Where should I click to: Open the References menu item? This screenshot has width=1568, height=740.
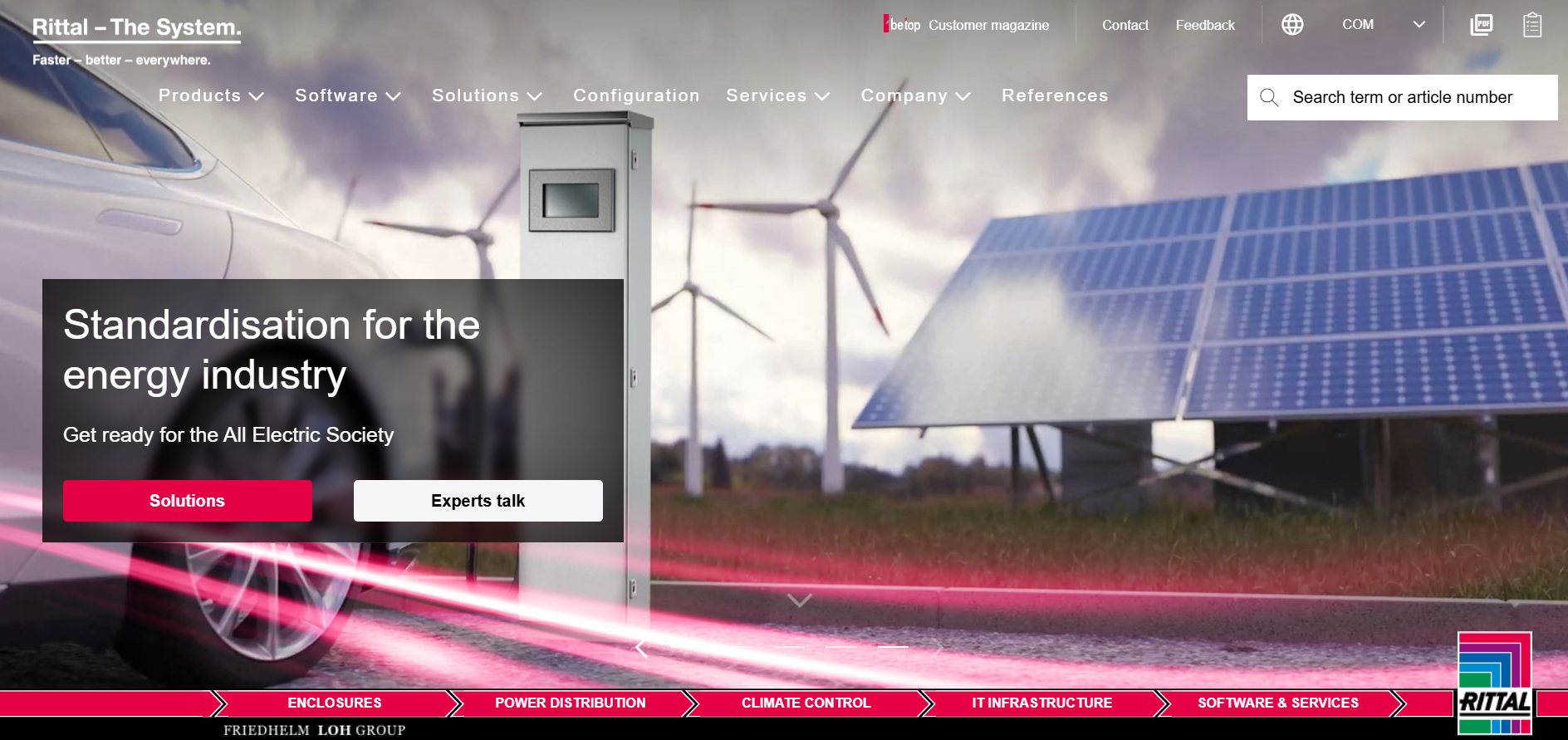coord(1055,96)
